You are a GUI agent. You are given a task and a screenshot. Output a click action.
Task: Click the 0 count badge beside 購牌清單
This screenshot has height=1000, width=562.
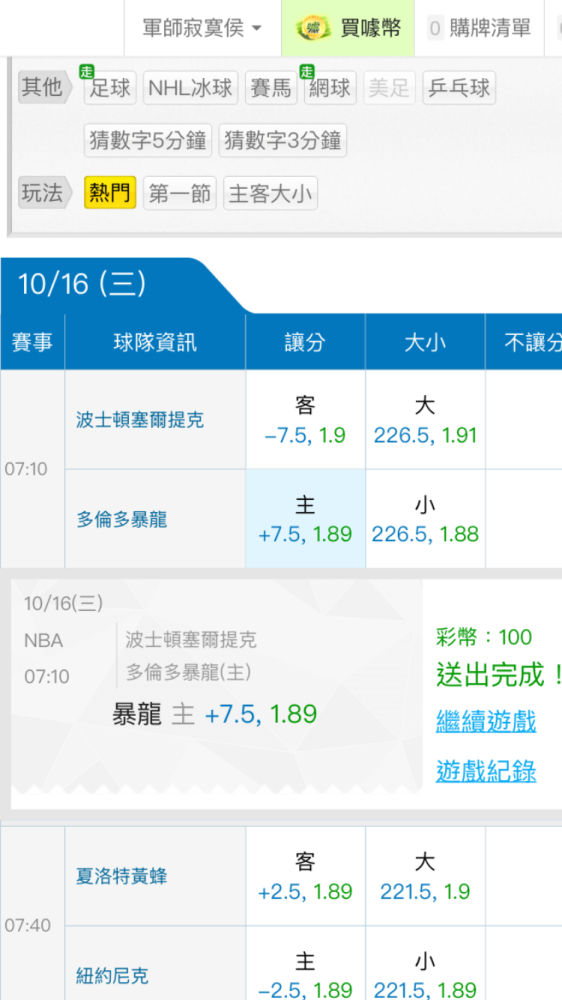435,29
